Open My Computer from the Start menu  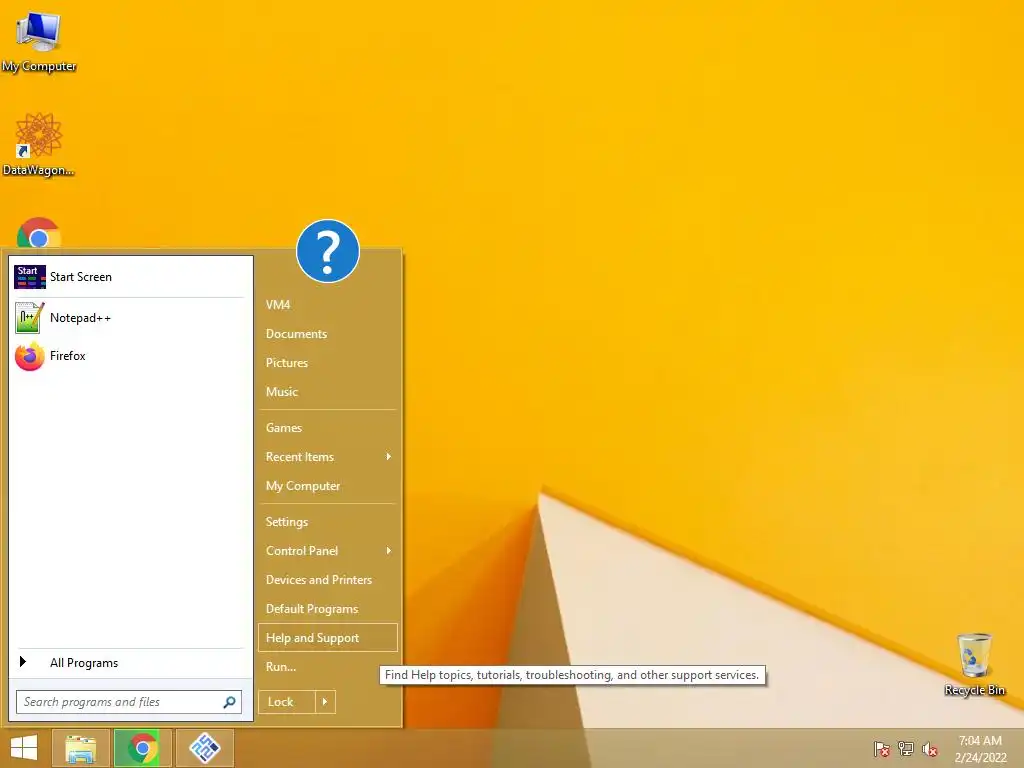[328, 486]
